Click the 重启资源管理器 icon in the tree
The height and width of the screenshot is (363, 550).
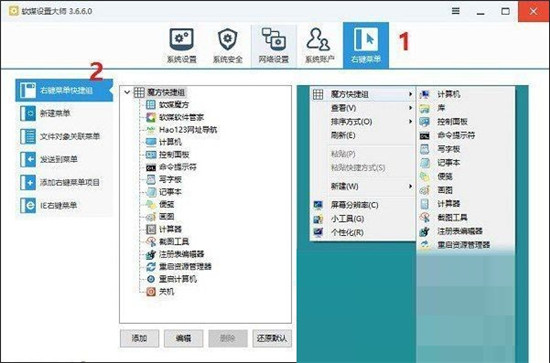click(151, 267)
